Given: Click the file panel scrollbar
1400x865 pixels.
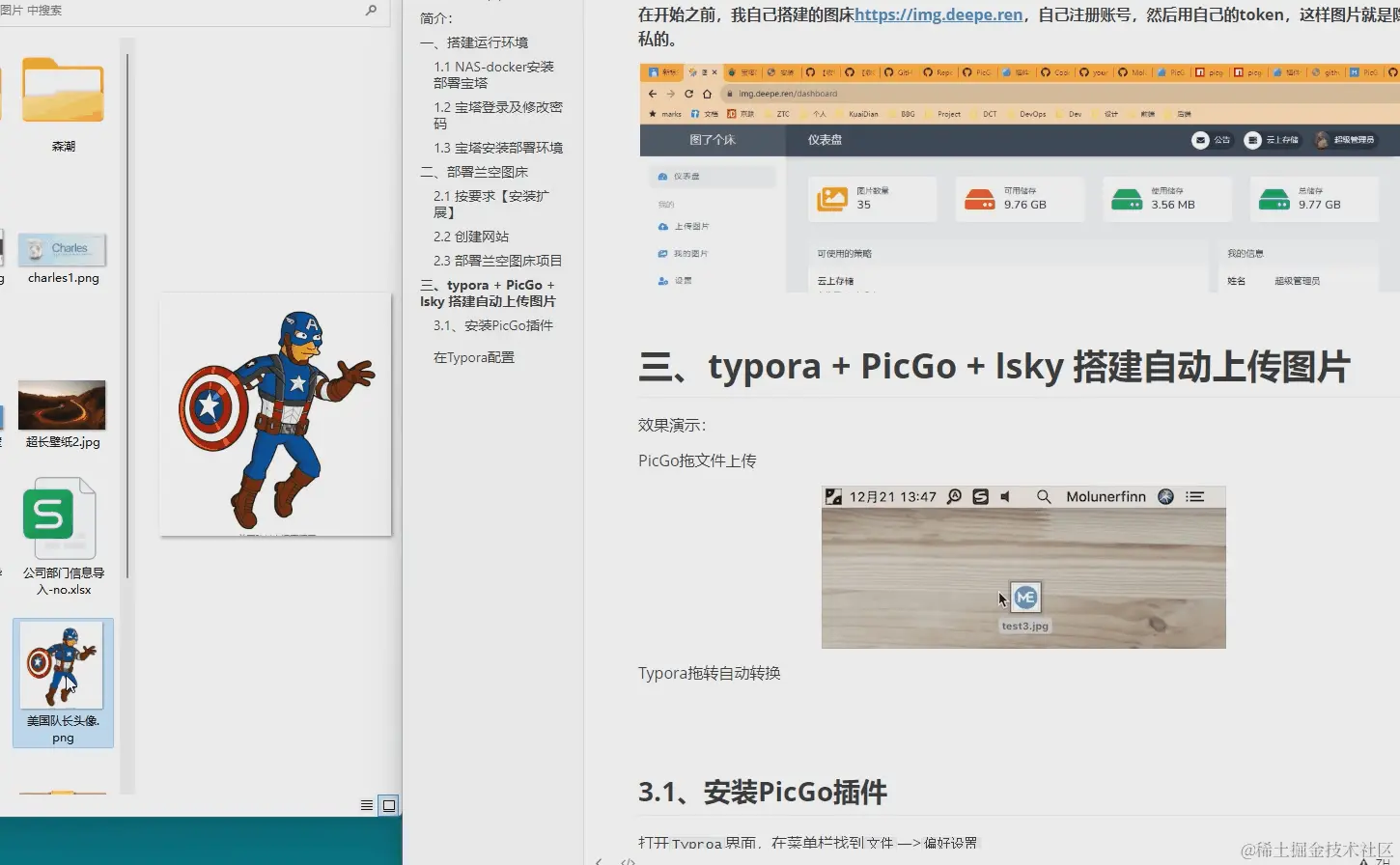Looking at the screenshot, I should (126, 290).
